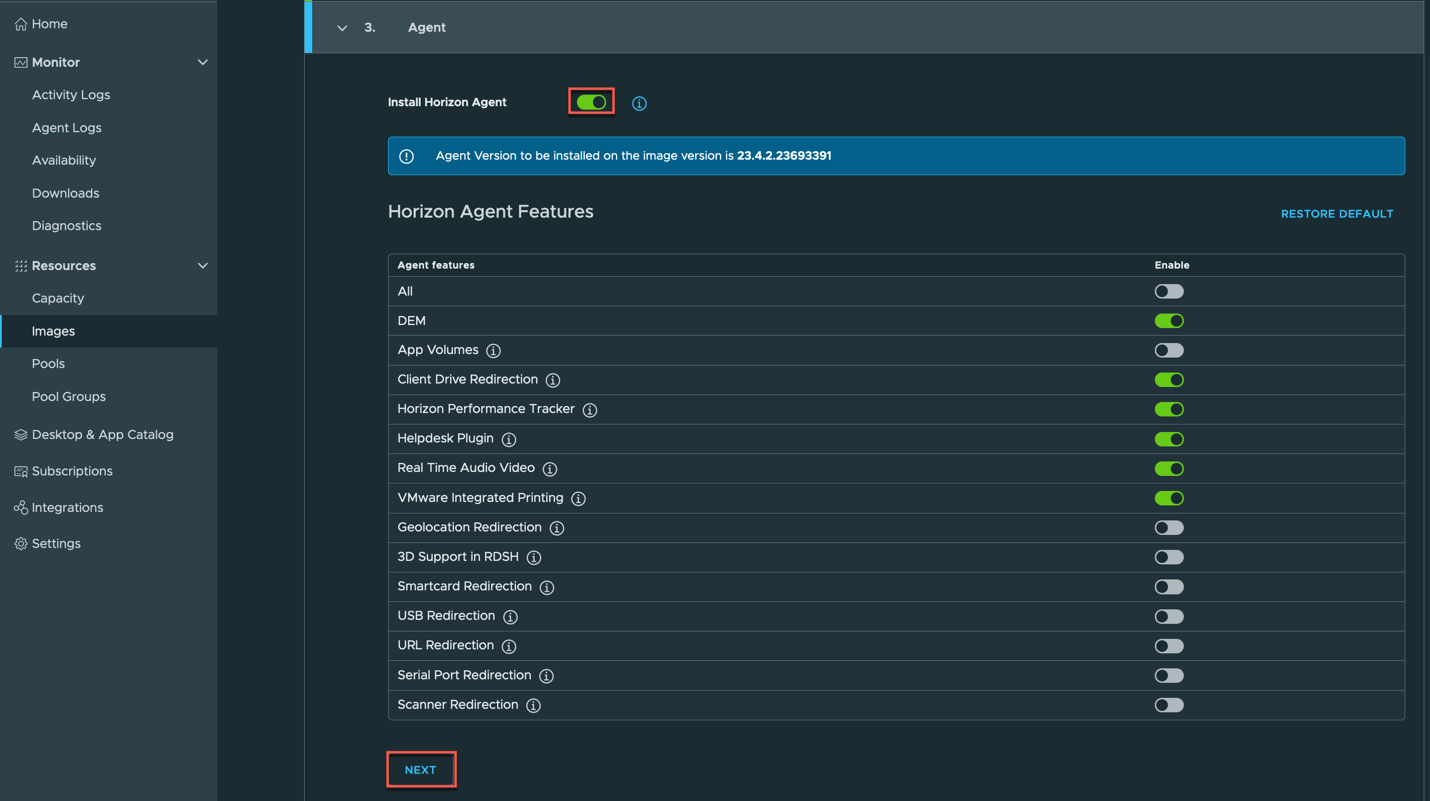Viewport: 1430px width, 801px height.
Task: Enable Serial Port Redirection toggle
Action: coord(1169,676)
